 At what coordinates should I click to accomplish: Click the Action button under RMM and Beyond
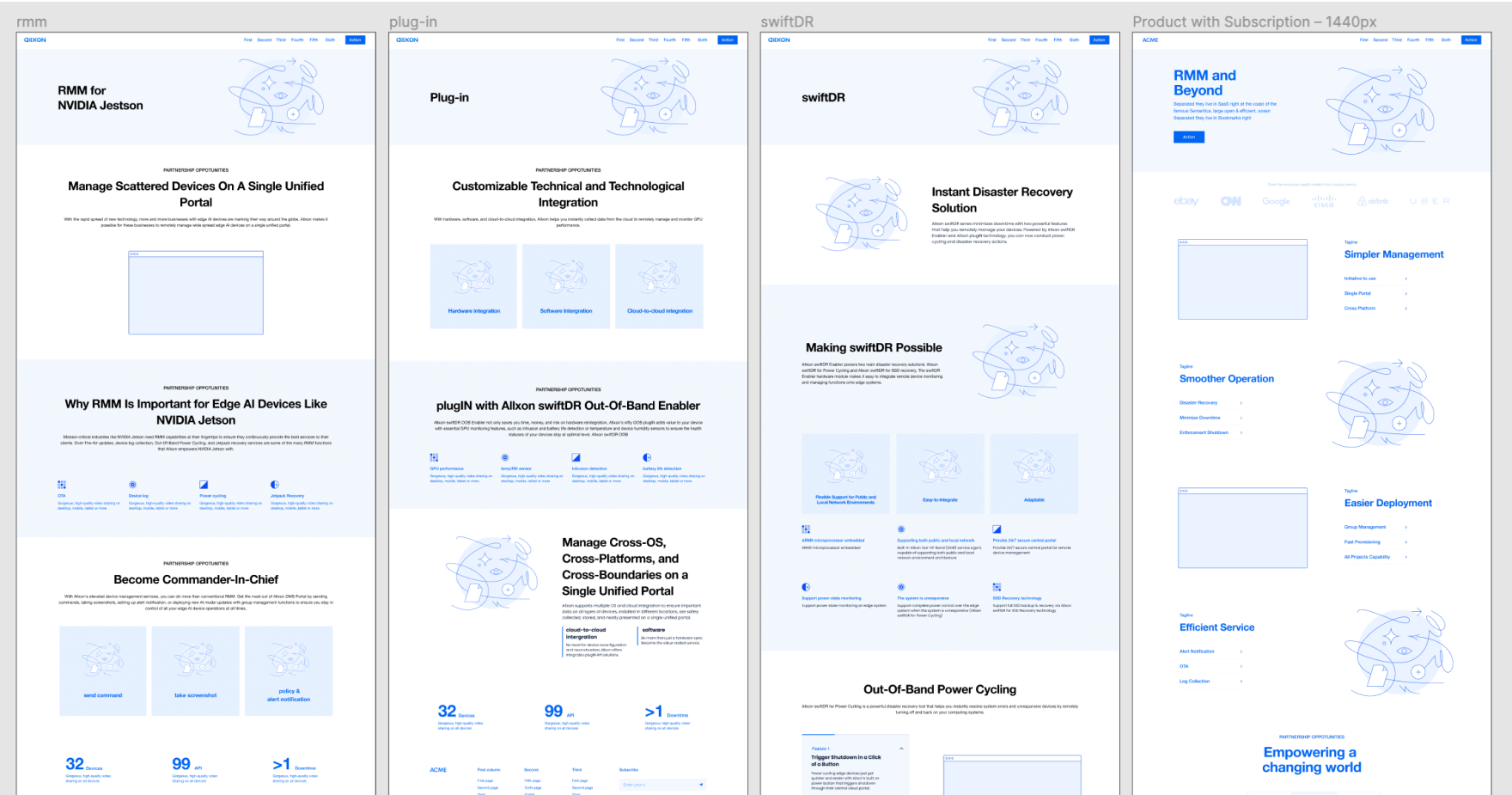coord(1189,137)
